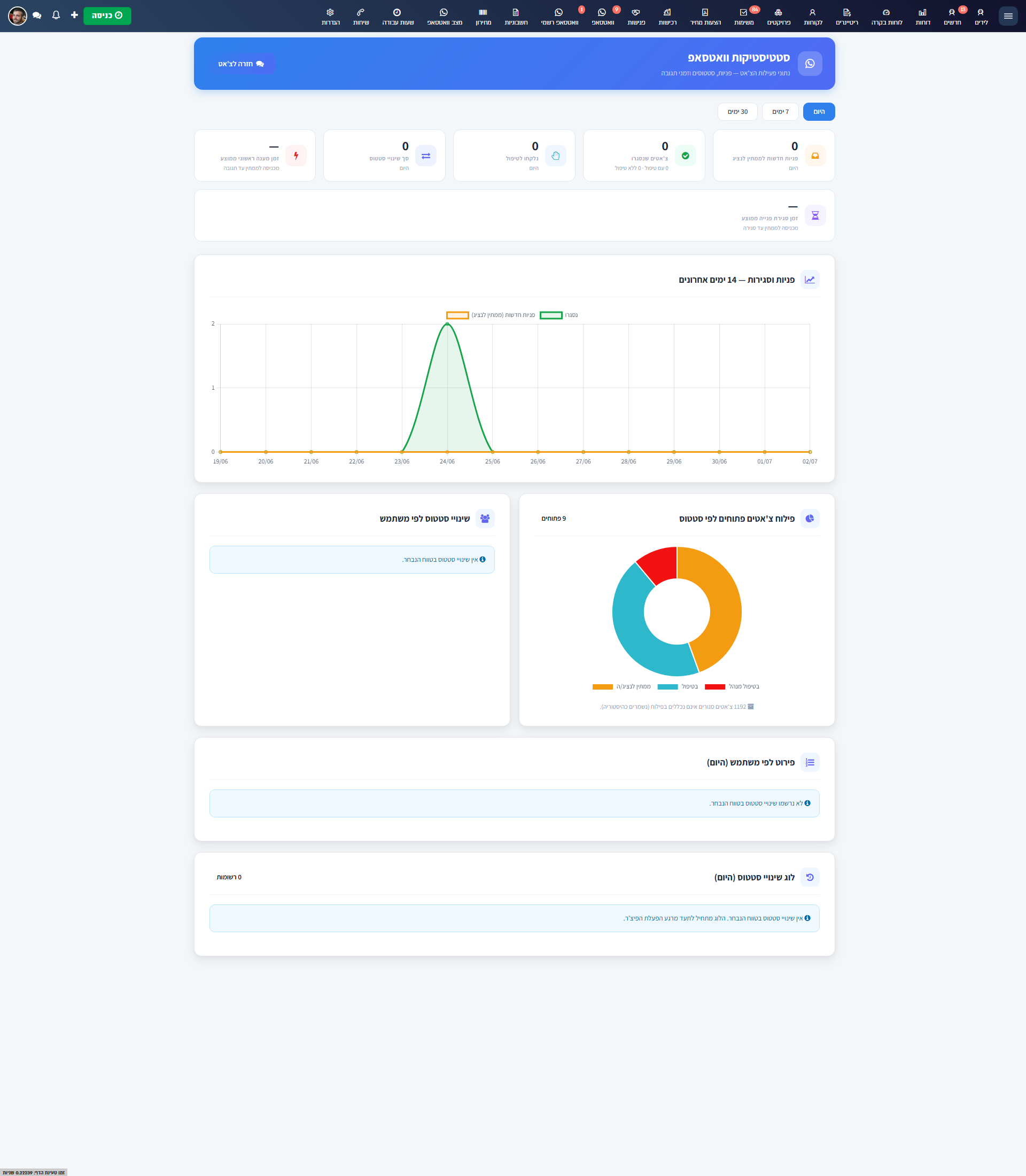
Task: Click the hourglass icon on זמן סגירת פנייה card
Action: click(x=815, y=215)
